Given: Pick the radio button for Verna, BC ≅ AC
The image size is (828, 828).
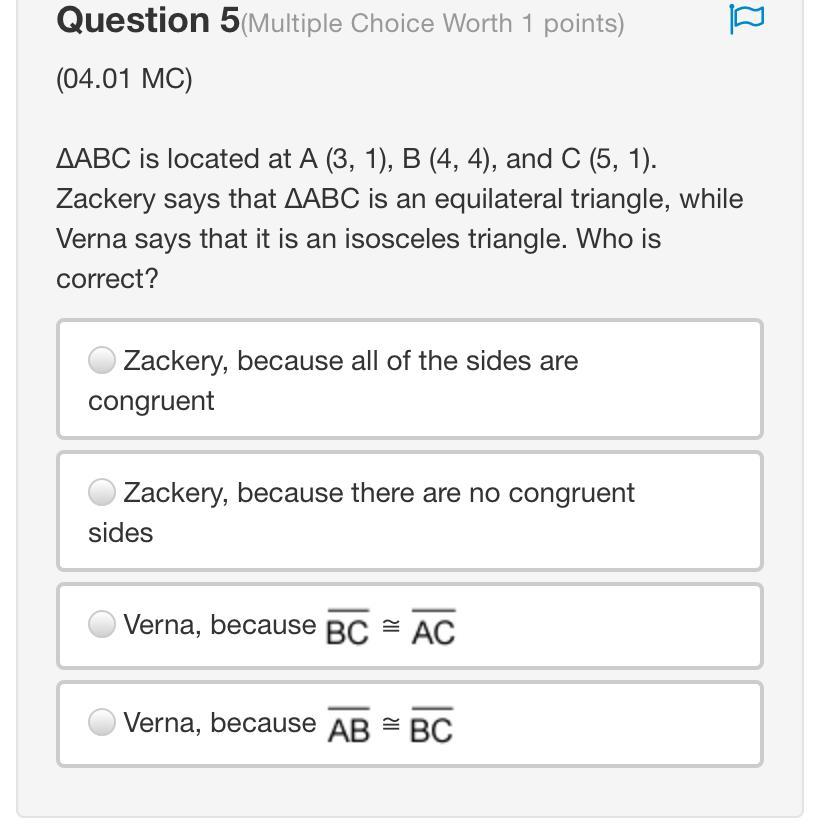Looking at the screenshot, I should [x=101, y=625].
